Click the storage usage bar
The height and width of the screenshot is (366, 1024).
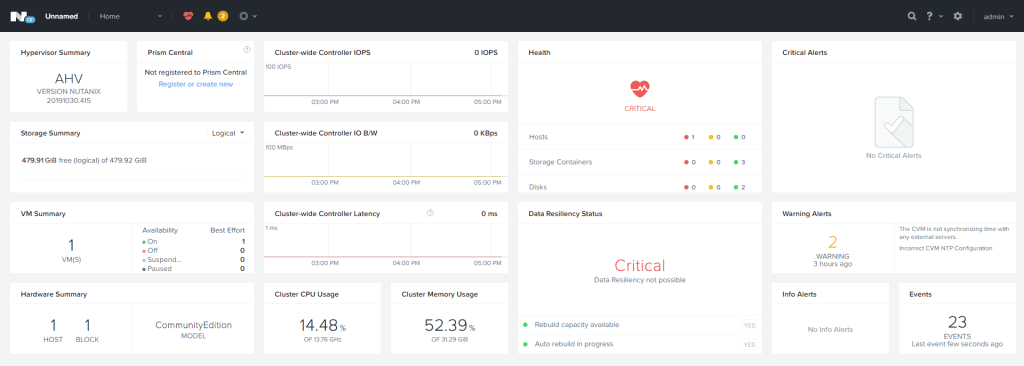[133, 175]
